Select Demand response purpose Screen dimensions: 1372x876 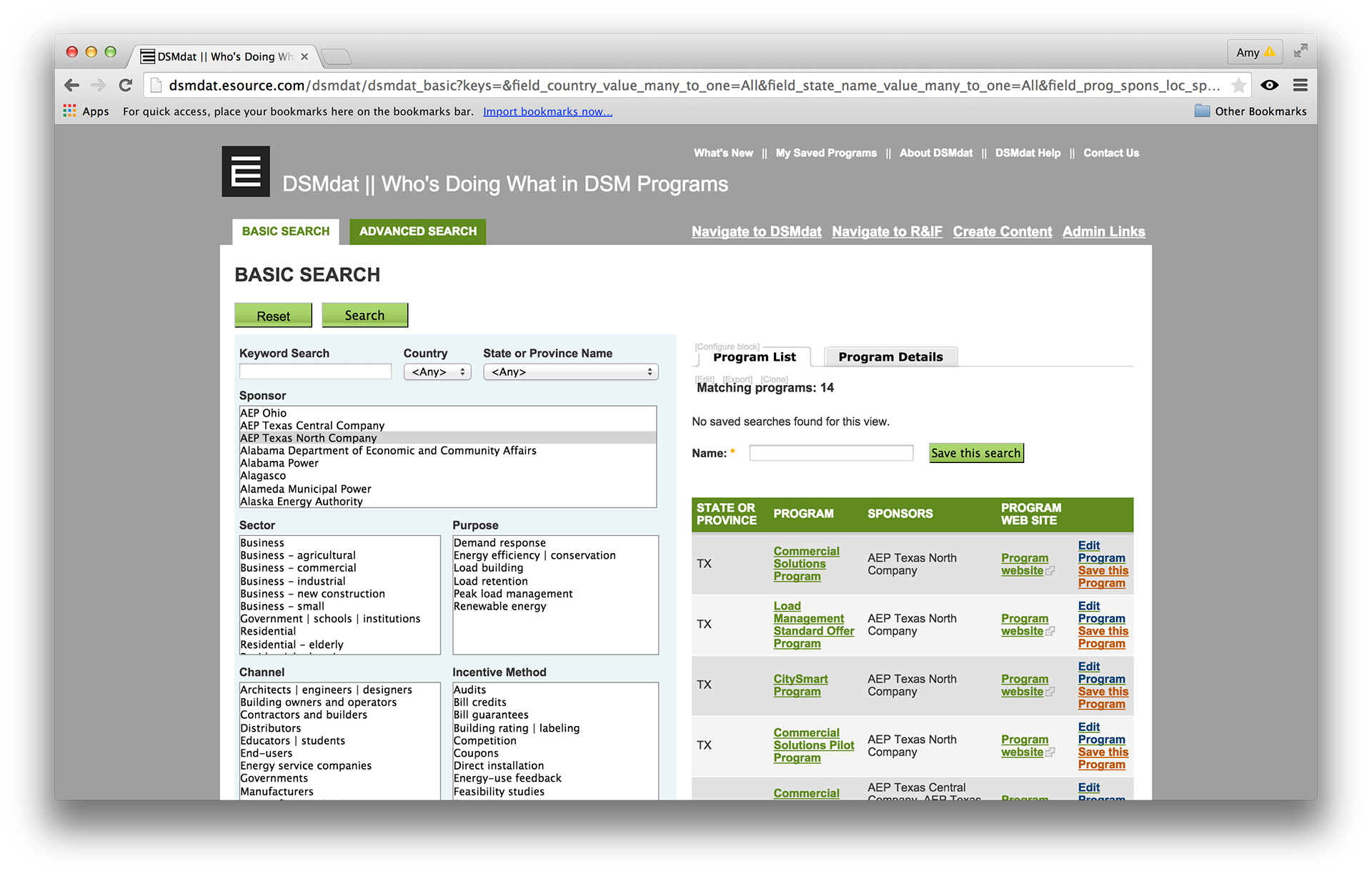tap(555, 543)
